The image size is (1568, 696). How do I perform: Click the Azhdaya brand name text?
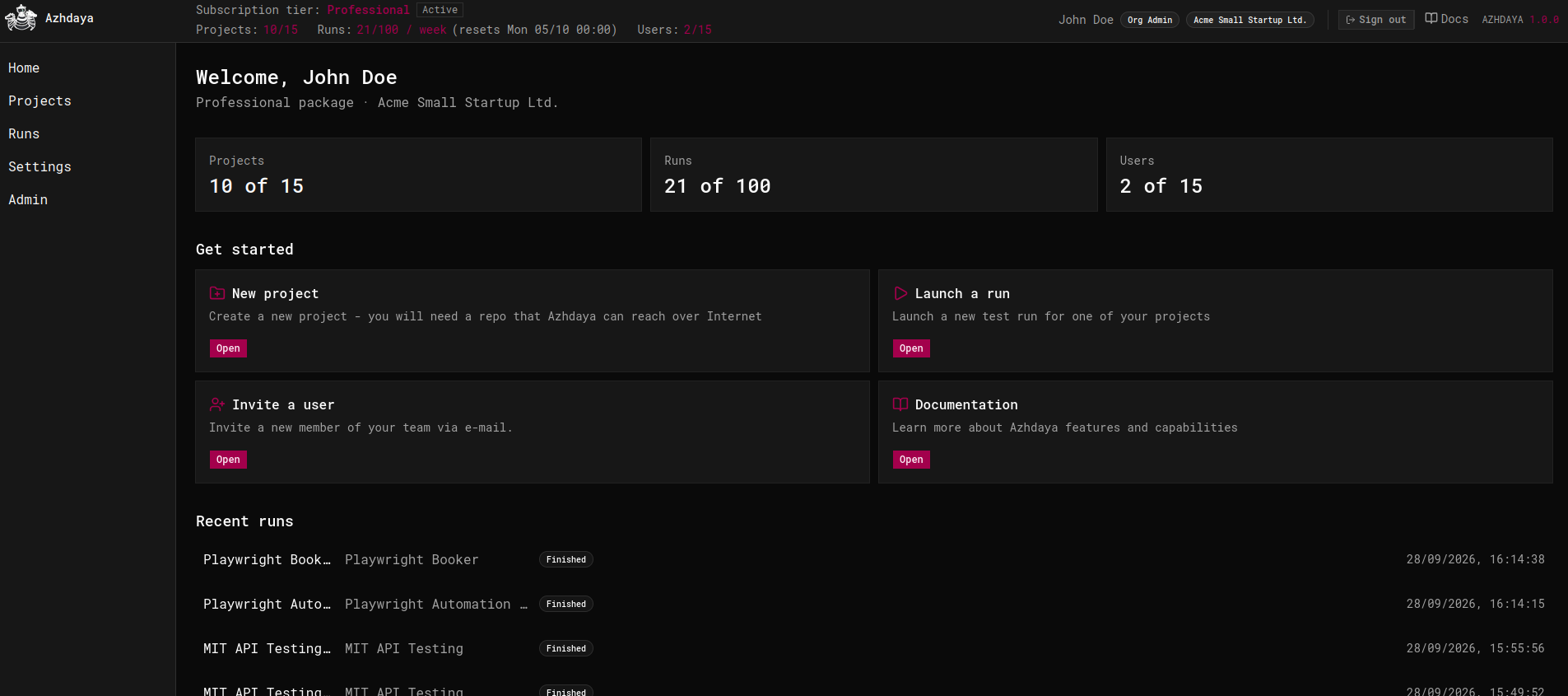coord(69,18)
